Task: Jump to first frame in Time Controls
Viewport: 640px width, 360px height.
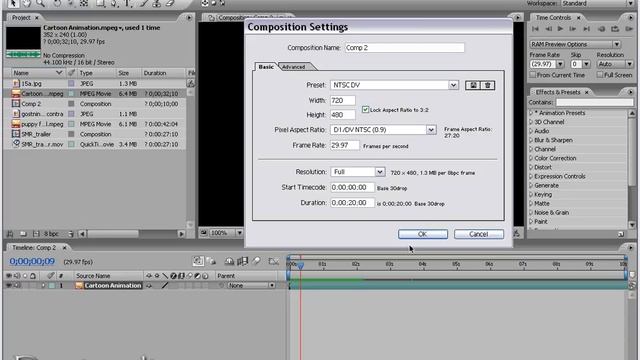Action: (536, 29)
